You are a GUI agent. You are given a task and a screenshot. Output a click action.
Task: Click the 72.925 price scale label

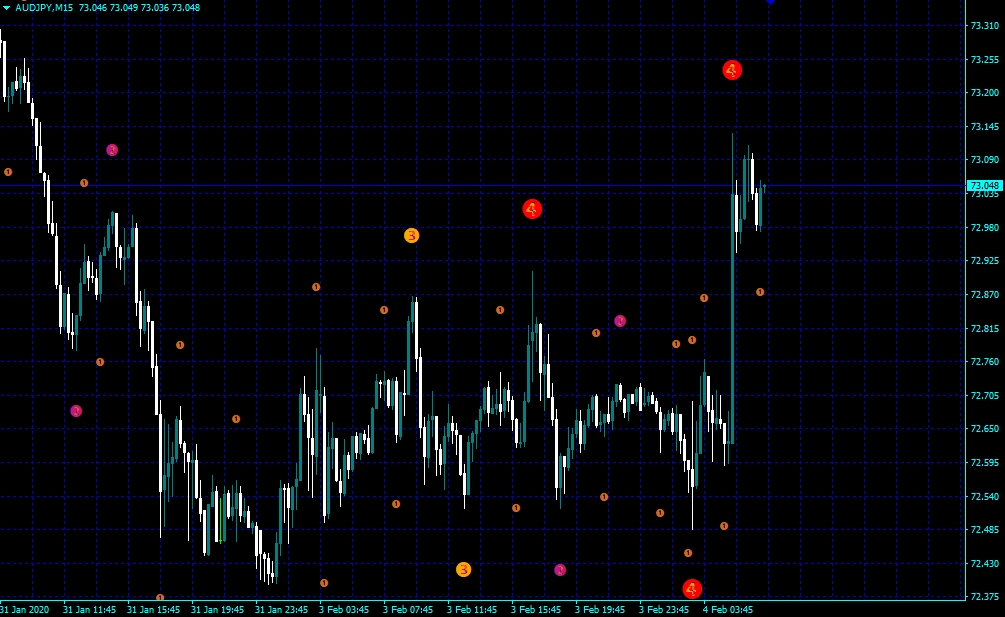point(984,261)
